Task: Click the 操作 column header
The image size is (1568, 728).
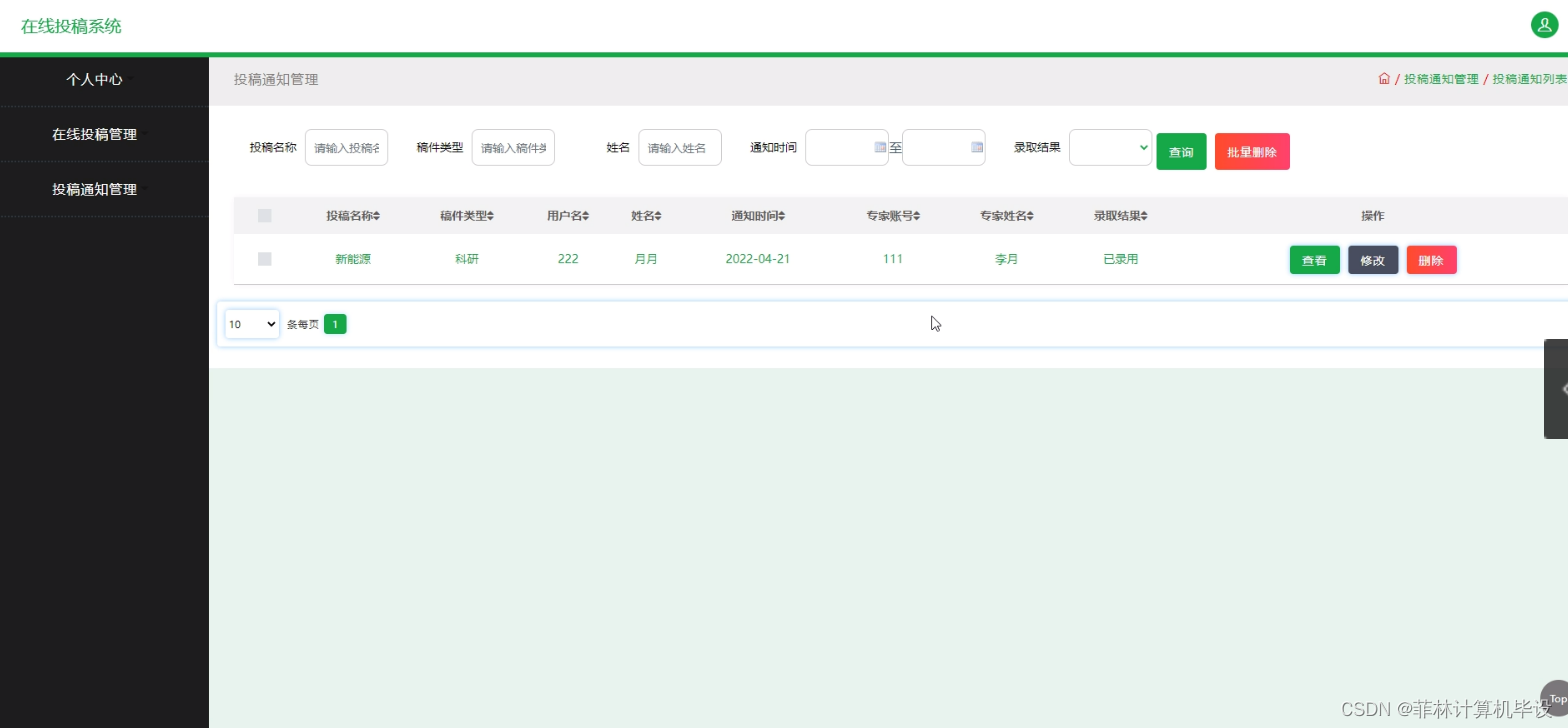Action: (x=1373, y=216)
